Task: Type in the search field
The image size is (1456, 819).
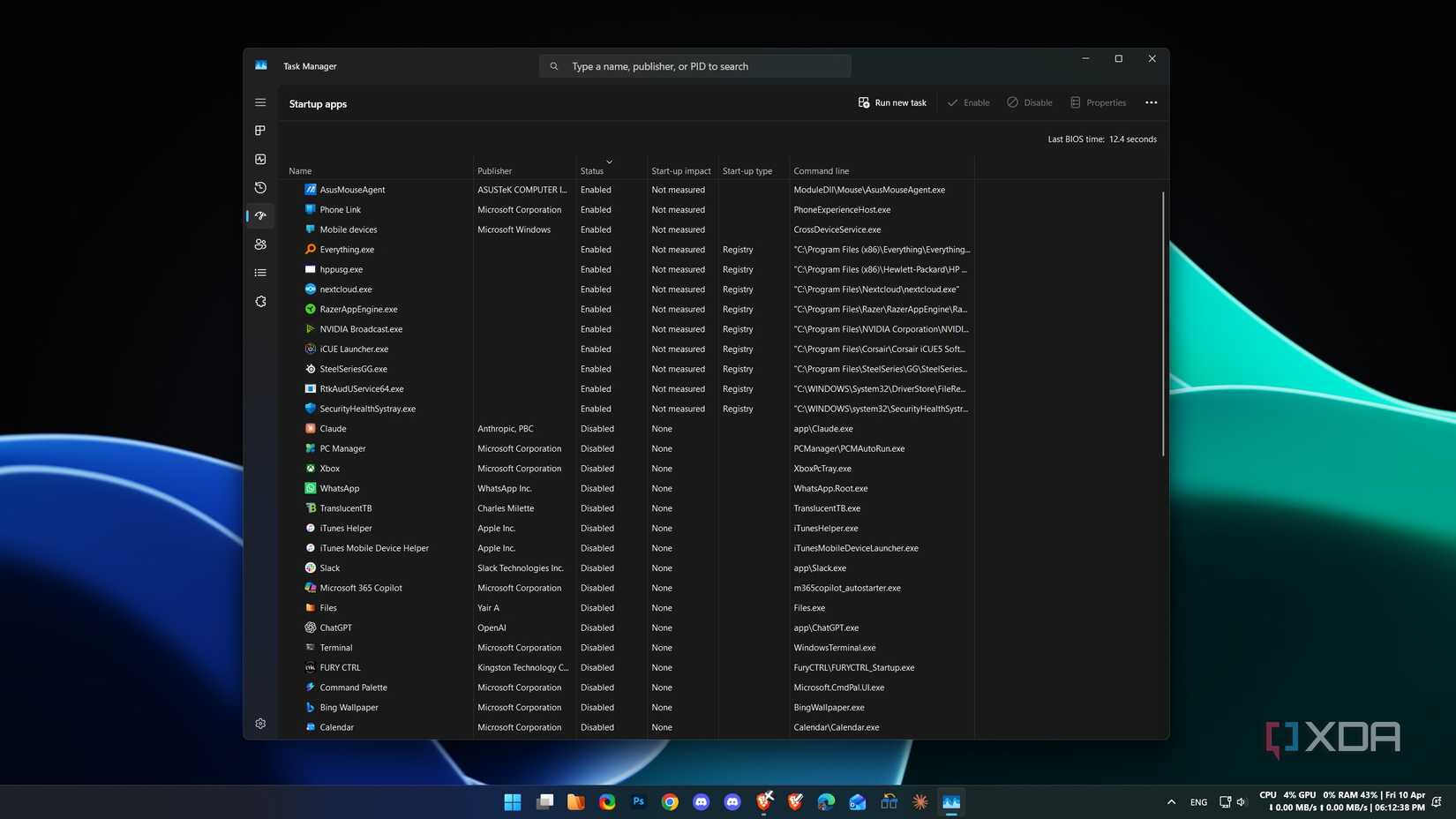Action: 695,66
